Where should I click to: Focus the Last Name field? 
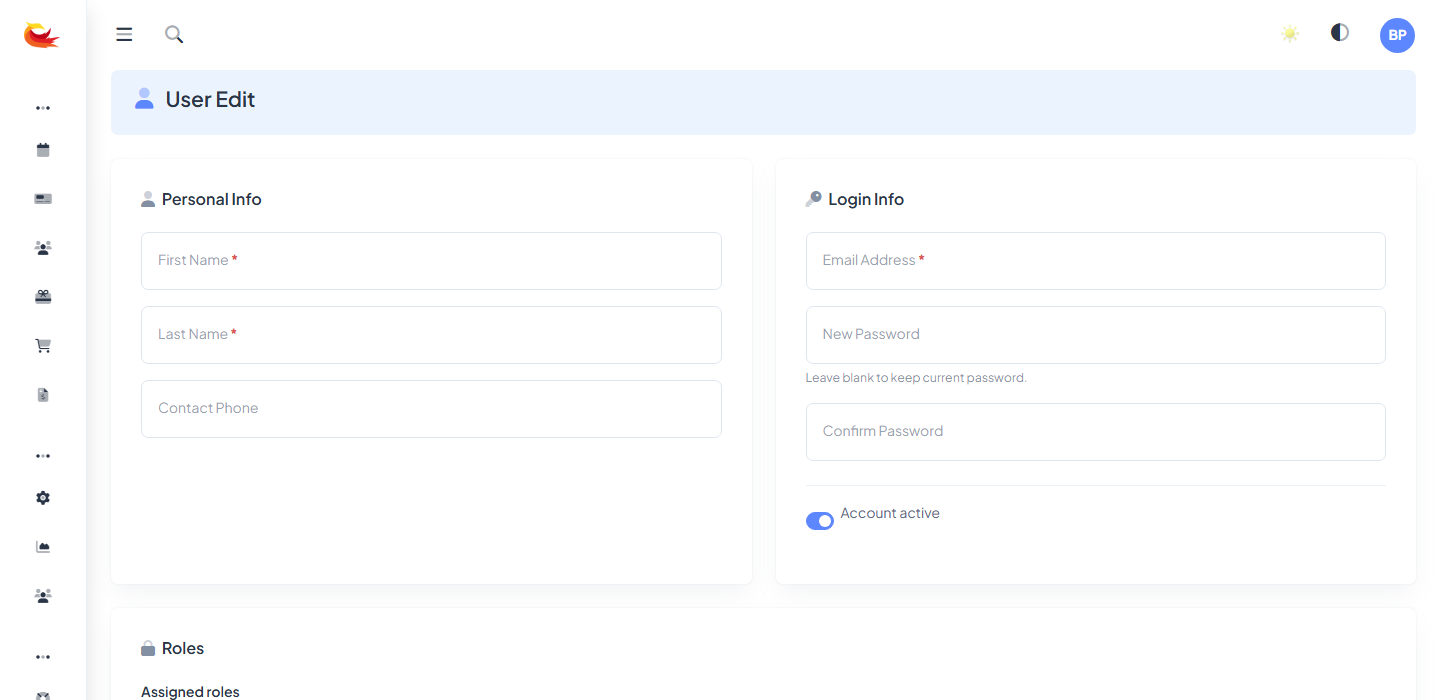431,335
